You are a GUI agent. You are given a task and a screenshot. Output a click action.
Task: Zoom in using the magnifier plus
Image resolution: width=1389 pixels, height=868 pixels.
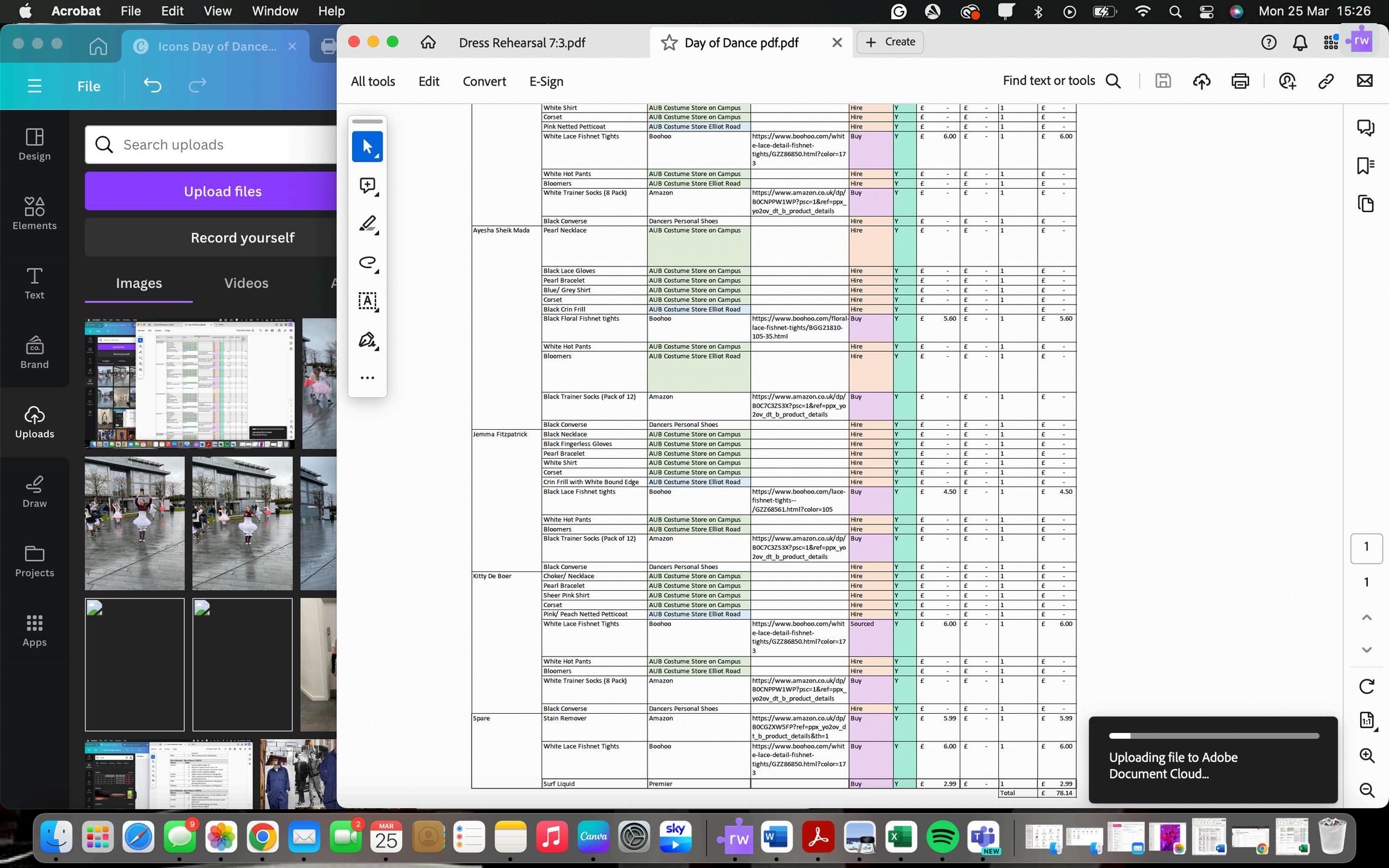point(1366,756)
